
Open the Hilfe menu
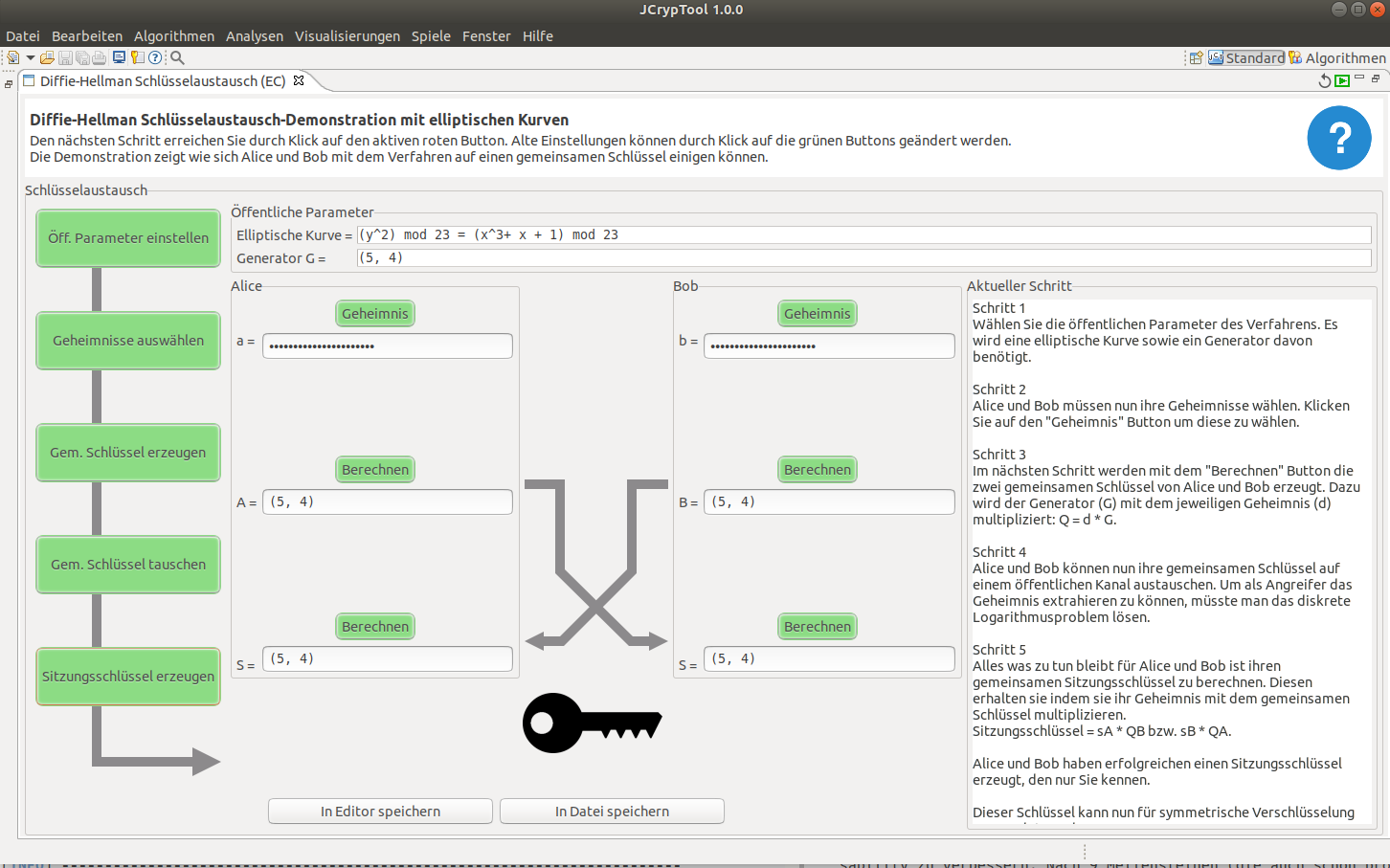(x=538, y=36)
